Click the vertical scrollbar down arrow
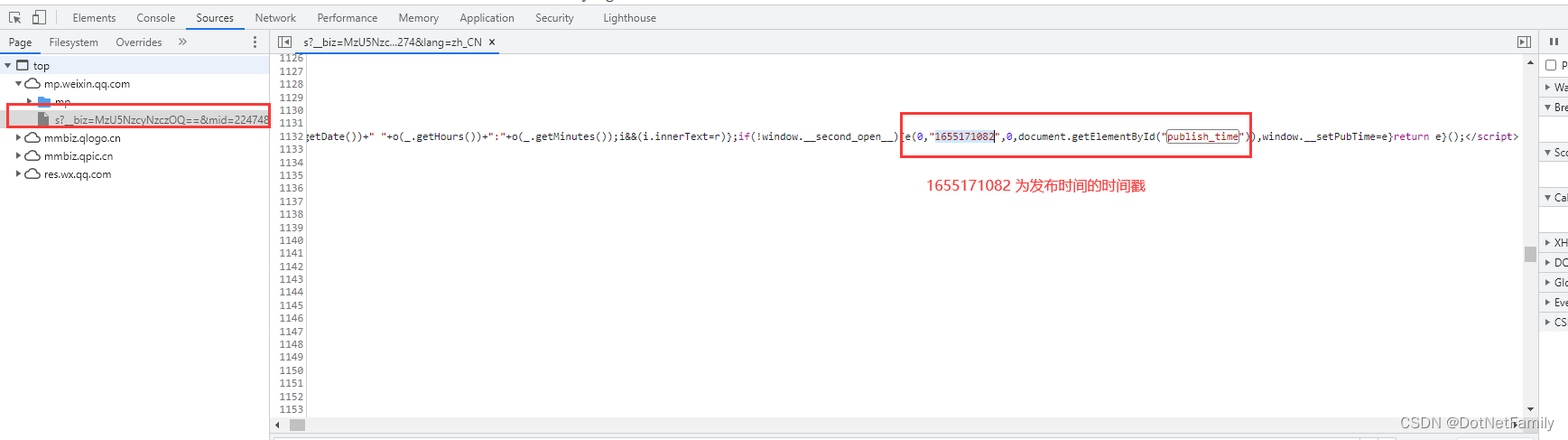1568x440 pixels. [x=1530, y=410]
